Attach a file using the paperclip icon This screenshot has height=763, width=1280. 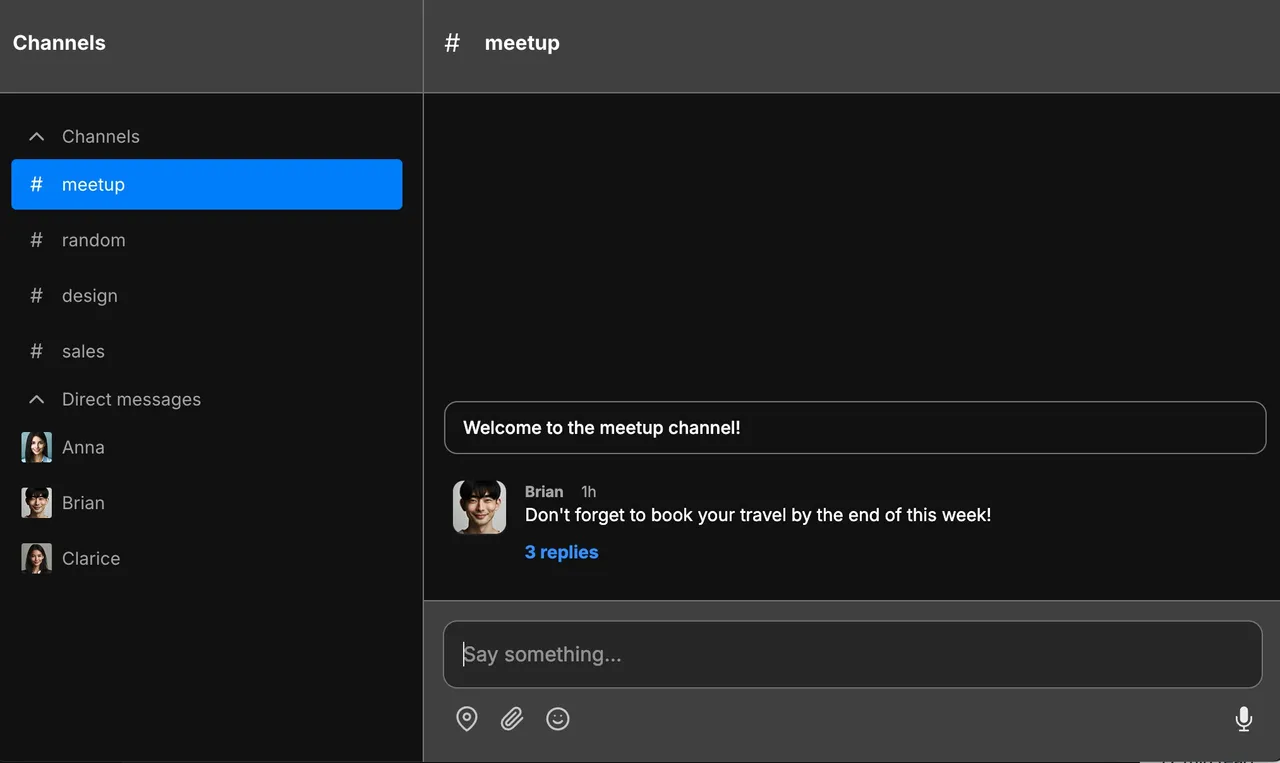[x=511, y=718]
